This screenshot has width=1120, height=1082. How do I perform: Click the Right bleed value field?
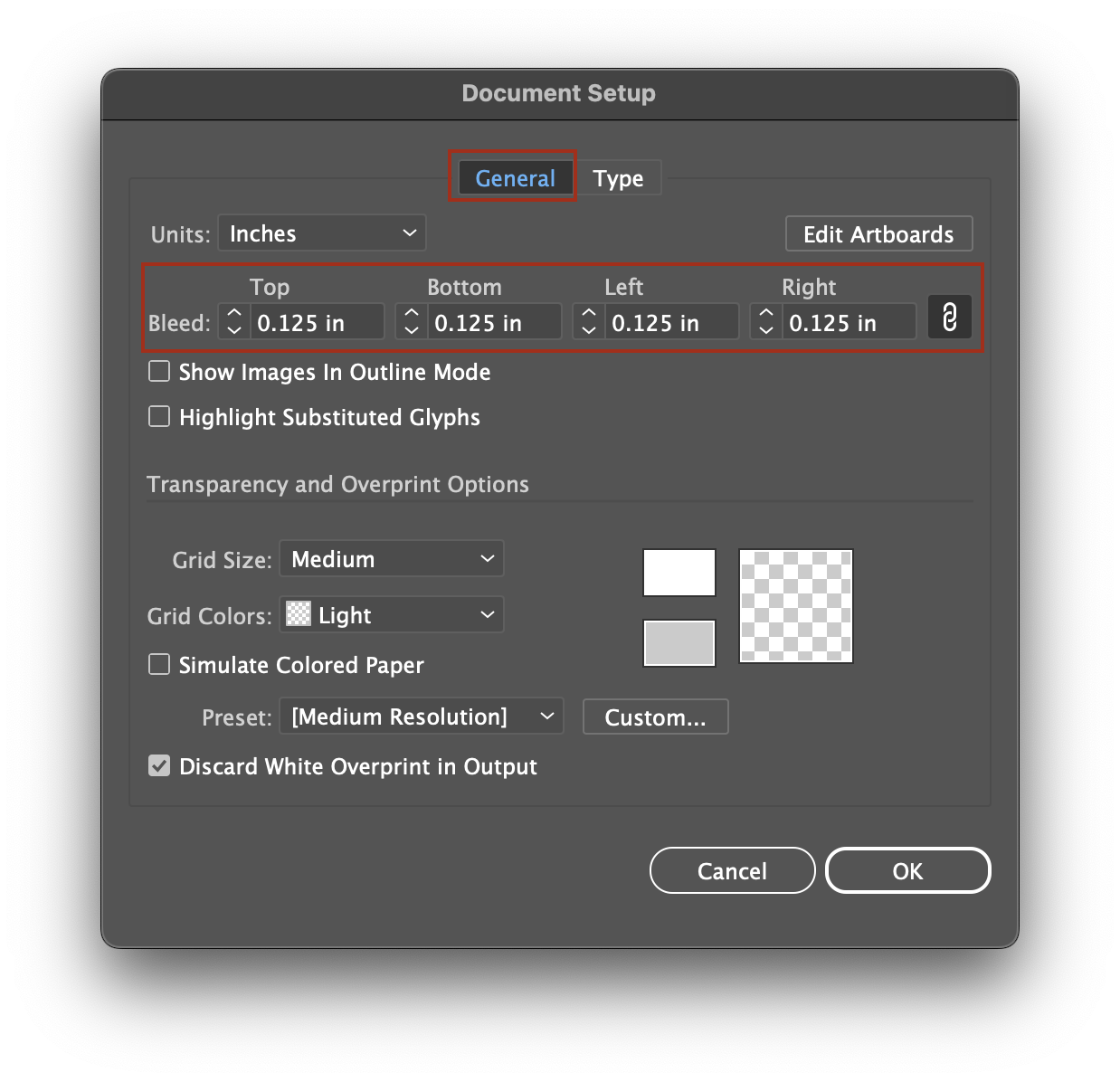pyautogui.click(x=849, y=322)
